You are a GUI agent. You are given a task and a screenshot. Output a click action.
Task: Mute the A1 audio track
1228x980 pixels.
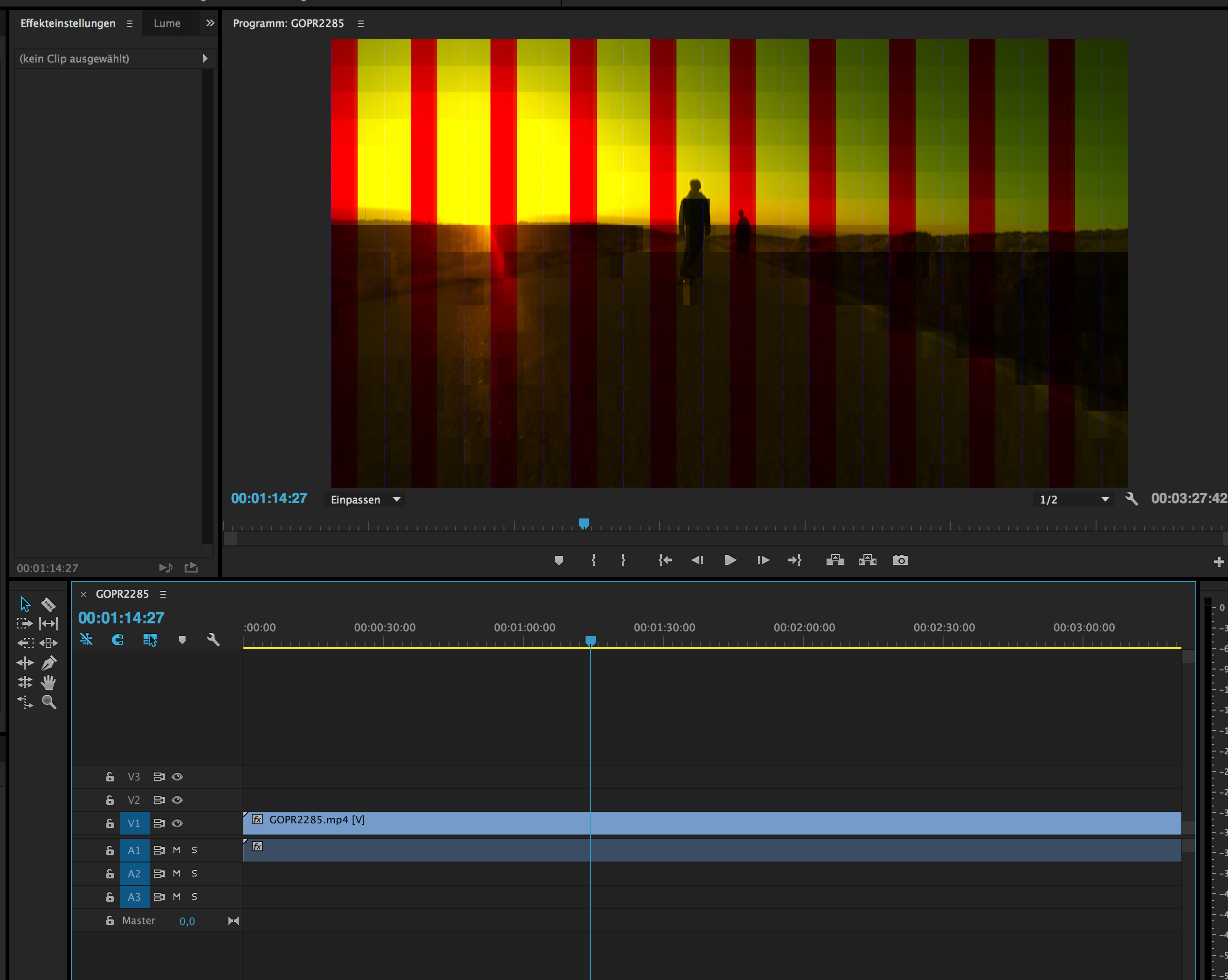(177, 850)
